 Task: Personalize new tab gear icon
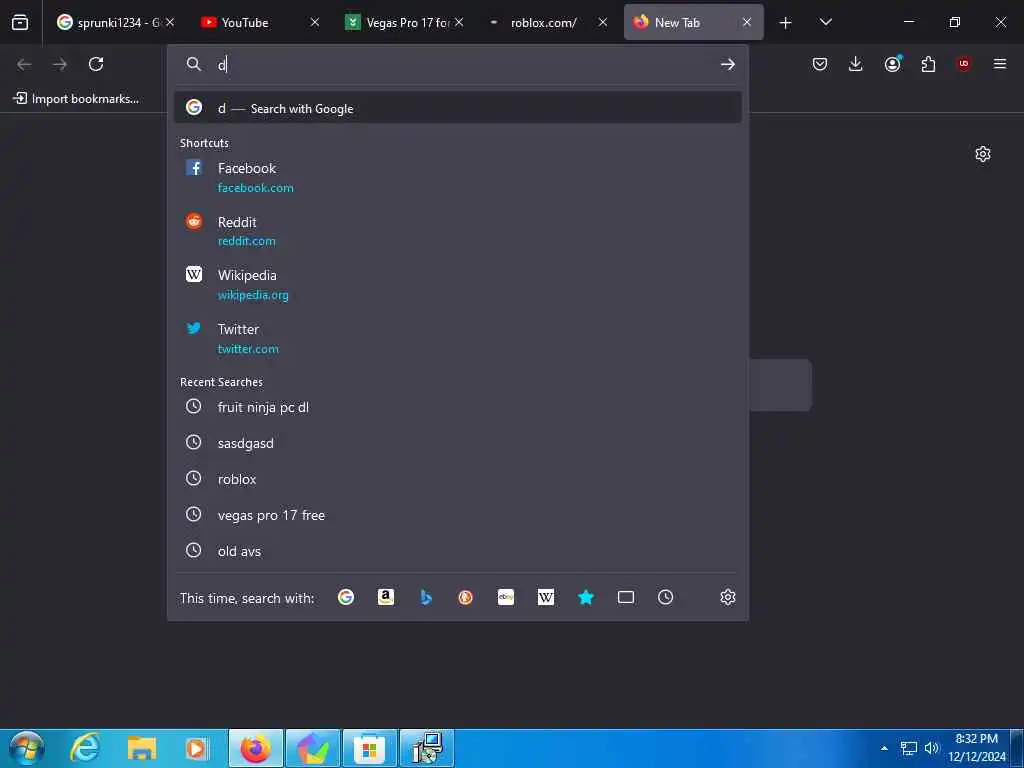click(x=983, y=154)
